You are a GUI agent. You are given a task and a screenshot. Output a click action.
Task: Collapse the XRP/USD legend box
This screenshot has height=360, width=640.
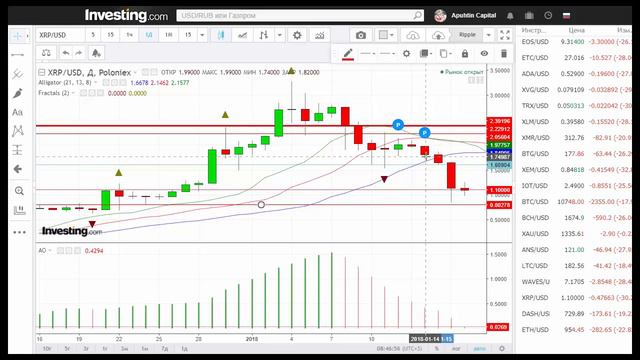(41, 72)
